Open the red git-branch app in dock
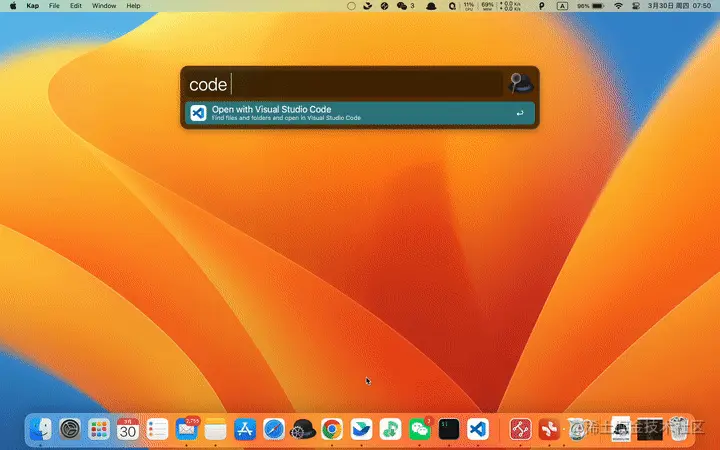This screenshot has width=720, height=450. coord(520,429)
